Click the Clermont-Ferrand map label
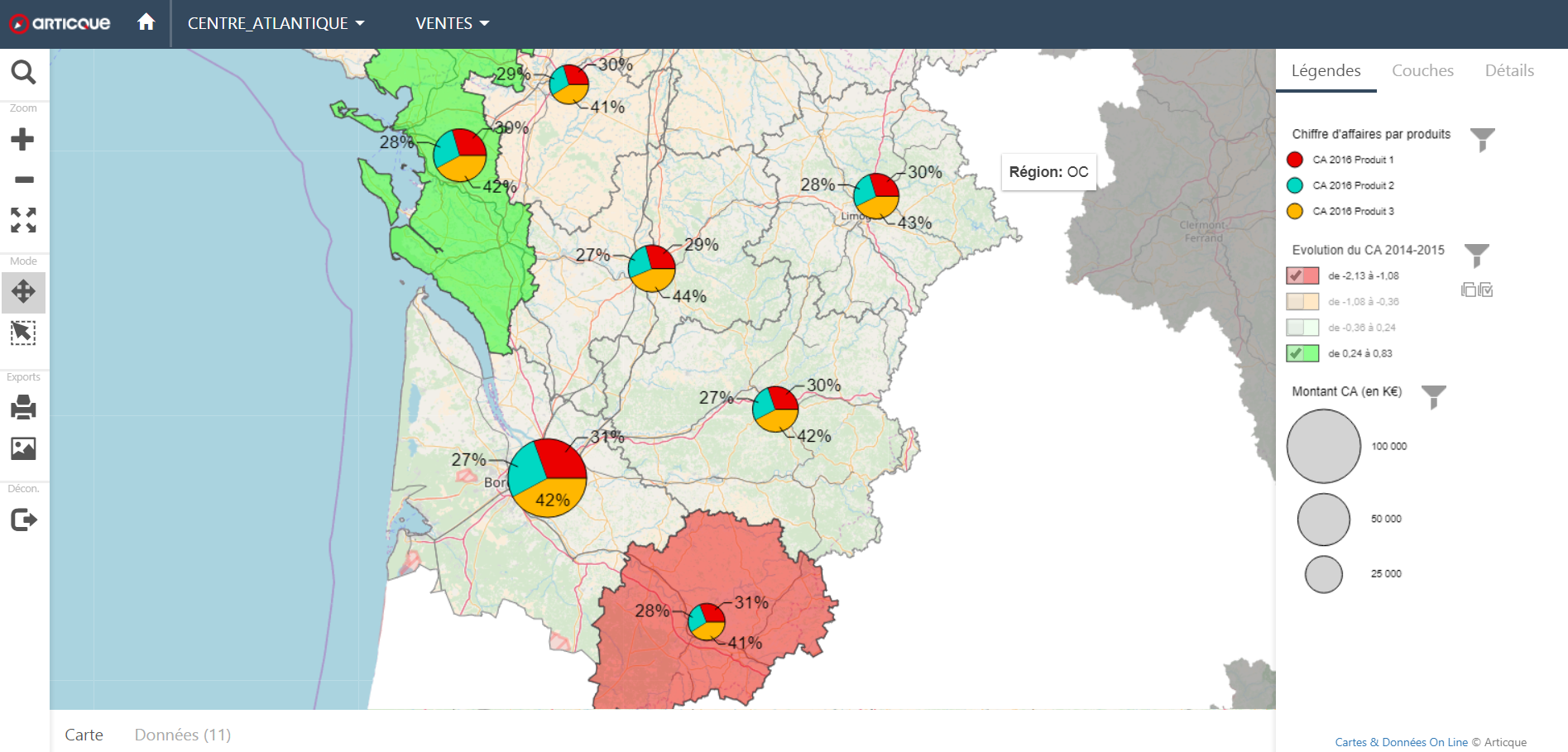The width and height of the screenshot is (1568, 752). tap(1203, 232)
